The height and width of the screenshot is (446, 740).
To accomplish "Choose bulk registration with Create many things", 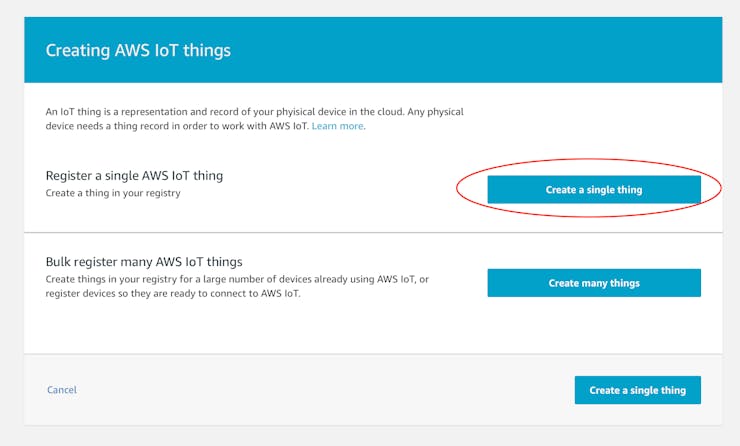I will point(594,283).
